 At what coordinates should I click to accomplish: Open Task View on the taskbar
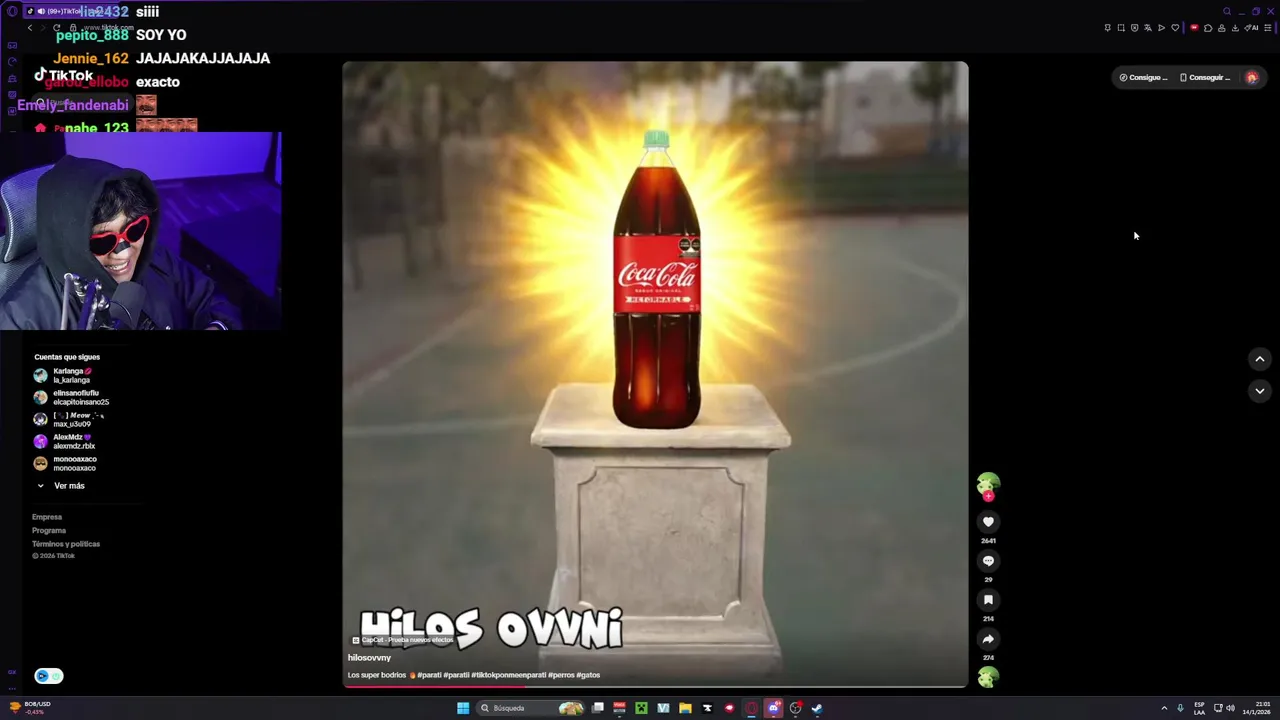pos(598,708)
